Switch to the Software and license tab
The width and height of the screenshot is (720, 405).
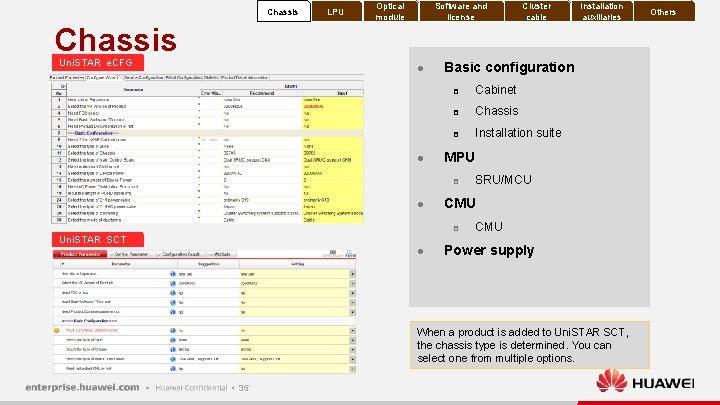[x=461, y=11]
